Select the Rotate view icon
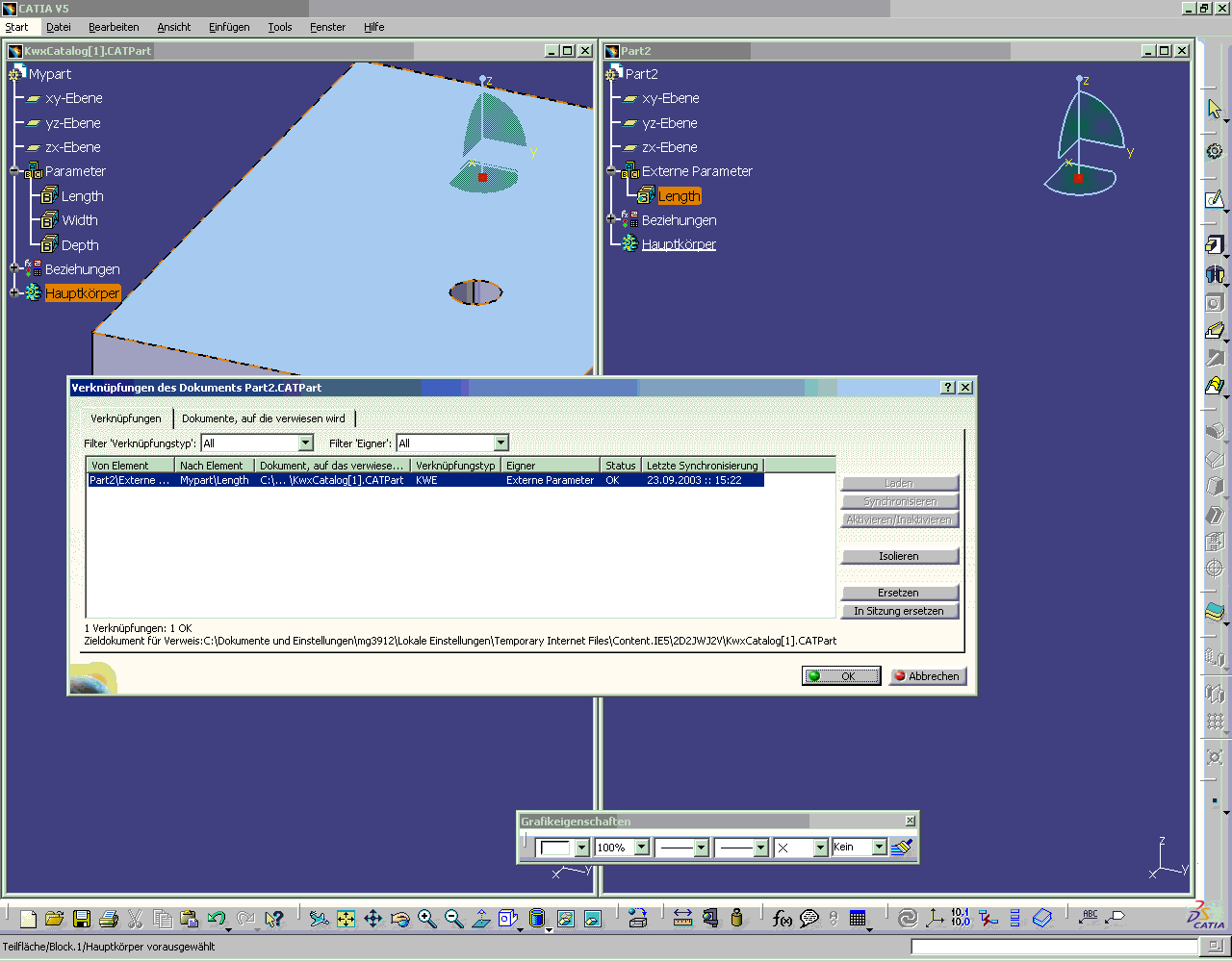 (399, 919)
